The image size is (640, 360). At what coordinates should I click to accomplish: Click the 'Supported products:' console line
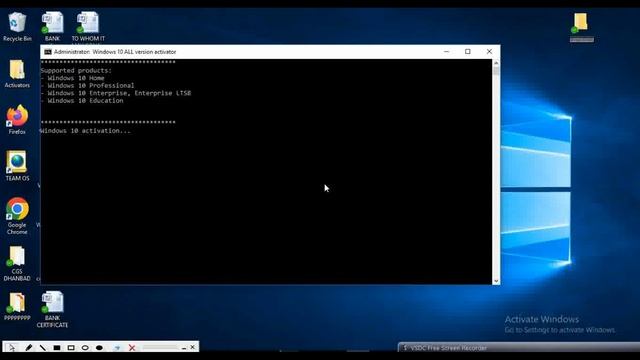[76, 71]
